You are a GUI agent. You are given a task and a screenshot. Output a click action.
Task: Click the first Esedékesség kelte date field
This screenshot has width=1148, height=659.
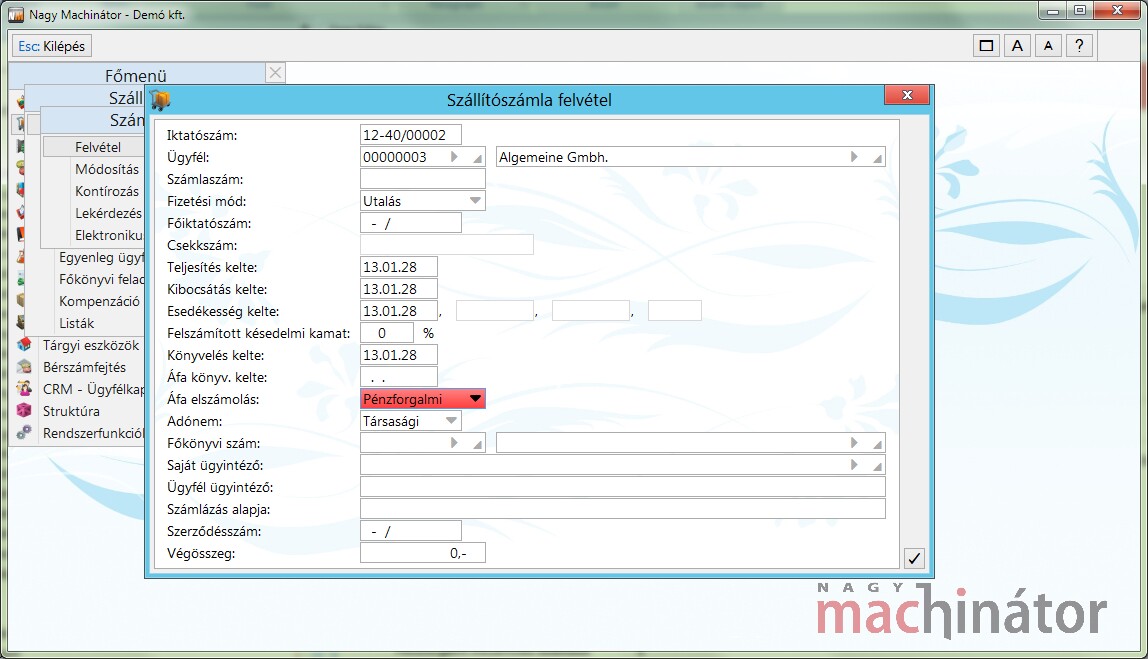tap(399, 310)
